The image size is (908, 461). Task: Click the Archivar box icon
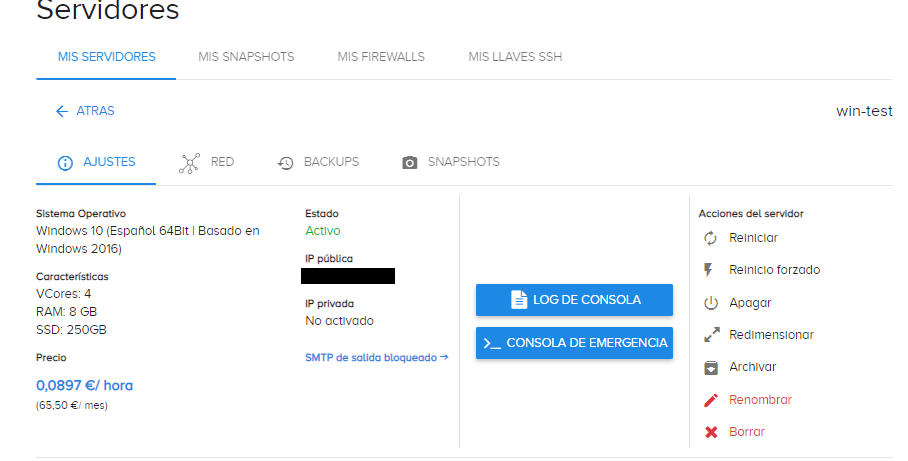tap(711, 367)
